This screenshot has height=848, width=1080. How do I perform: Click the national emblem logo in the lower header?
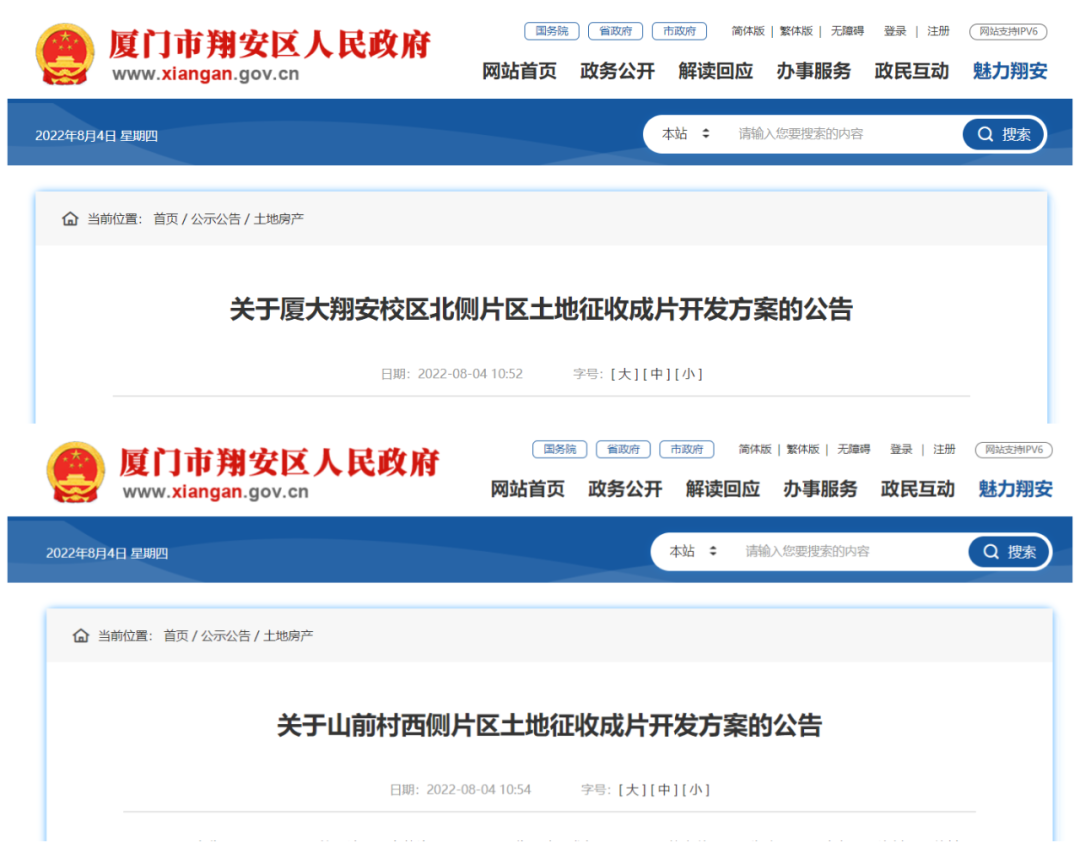[75, 472]
